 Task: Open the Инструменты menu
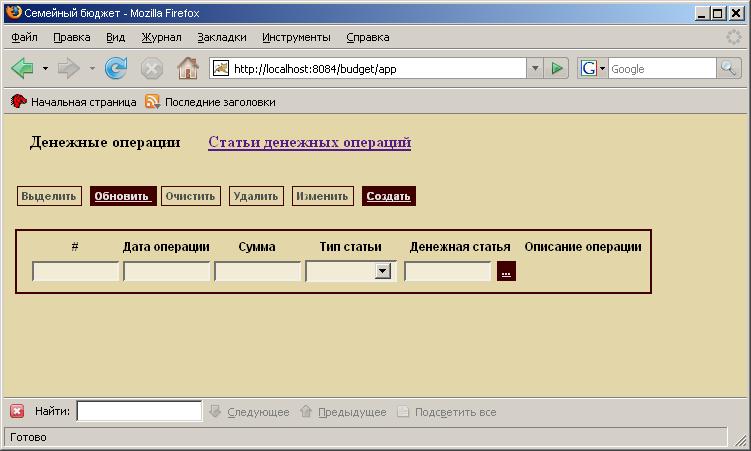(296, 37)
